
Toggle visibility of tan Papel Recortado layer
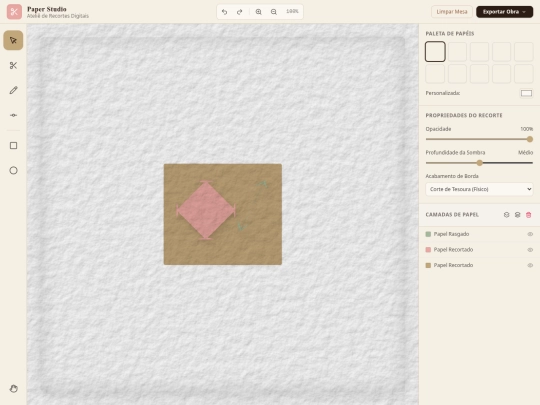530,265
